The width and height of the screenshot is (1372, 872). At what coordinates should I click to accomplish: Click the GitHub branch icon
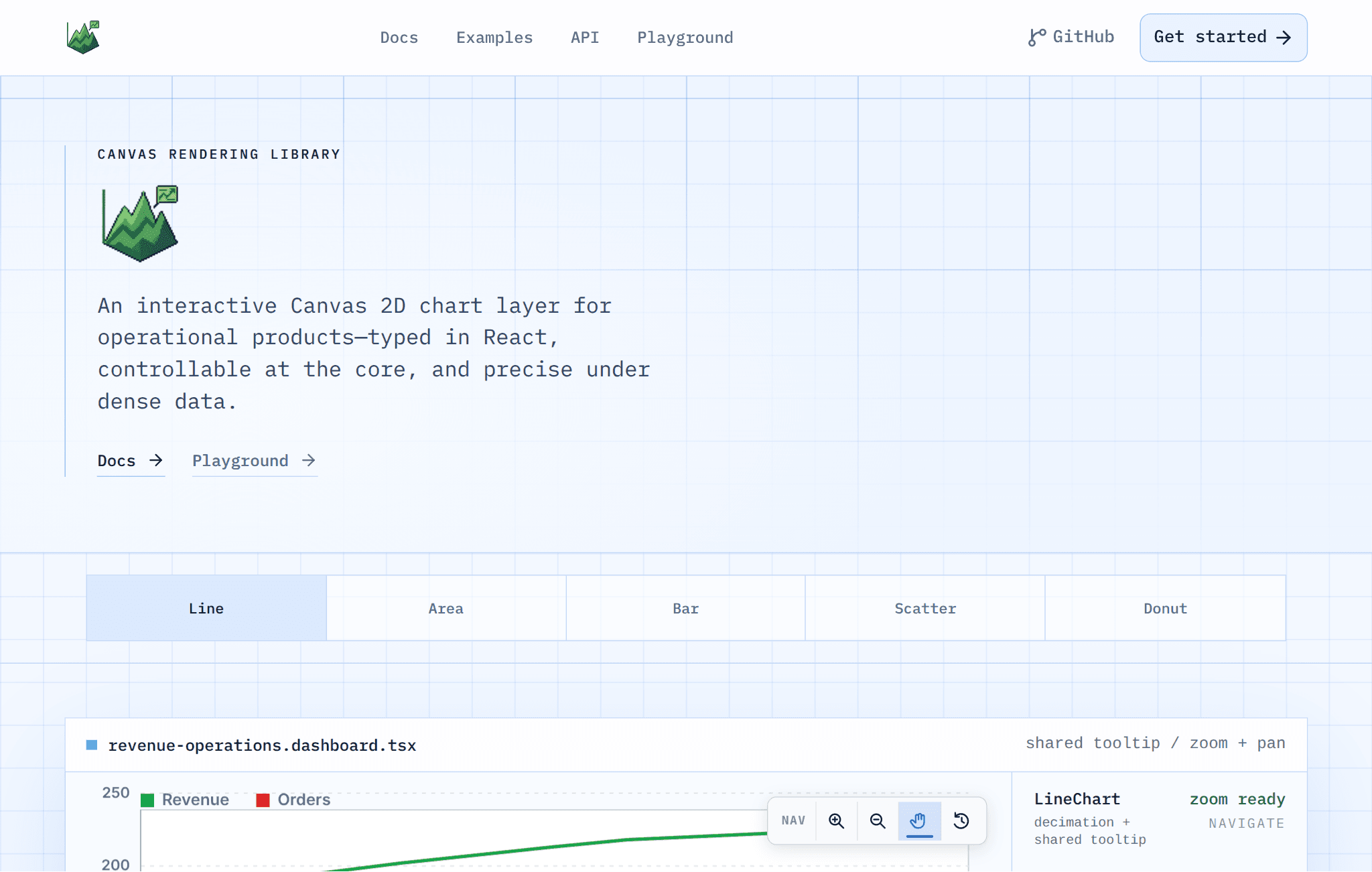[x=1036, y=38]
